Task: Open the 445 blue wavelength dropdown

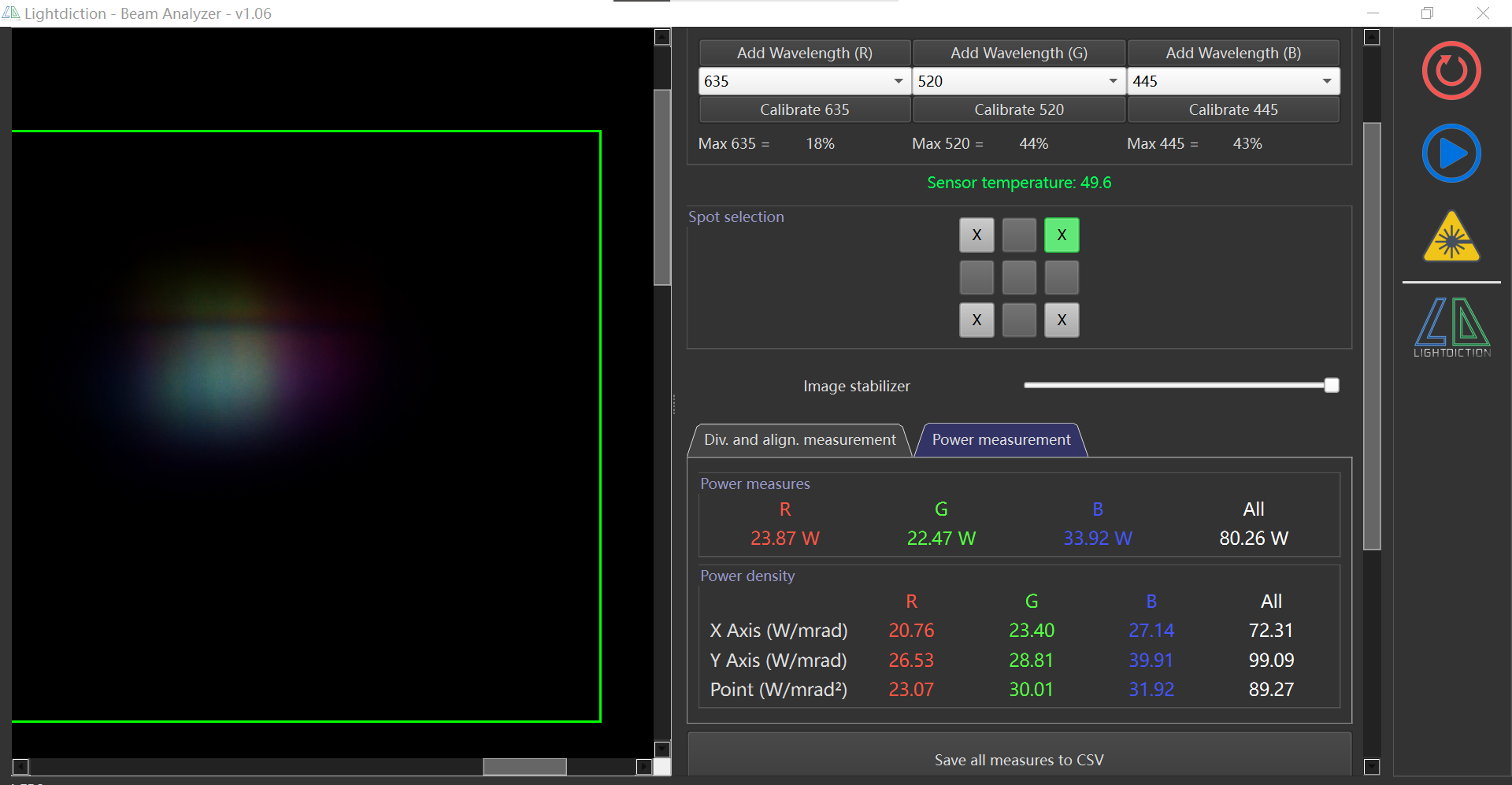Action: (1326, 81)
